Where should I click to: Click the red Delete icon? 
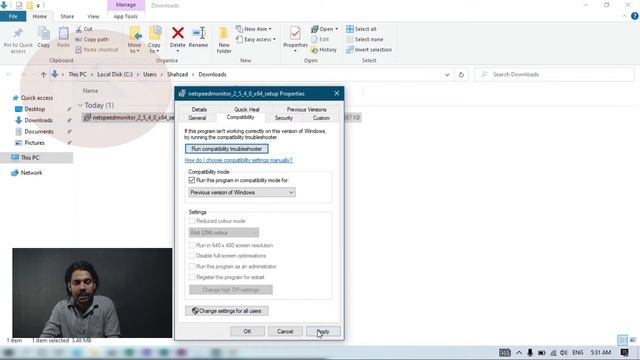tap(178, 33)
